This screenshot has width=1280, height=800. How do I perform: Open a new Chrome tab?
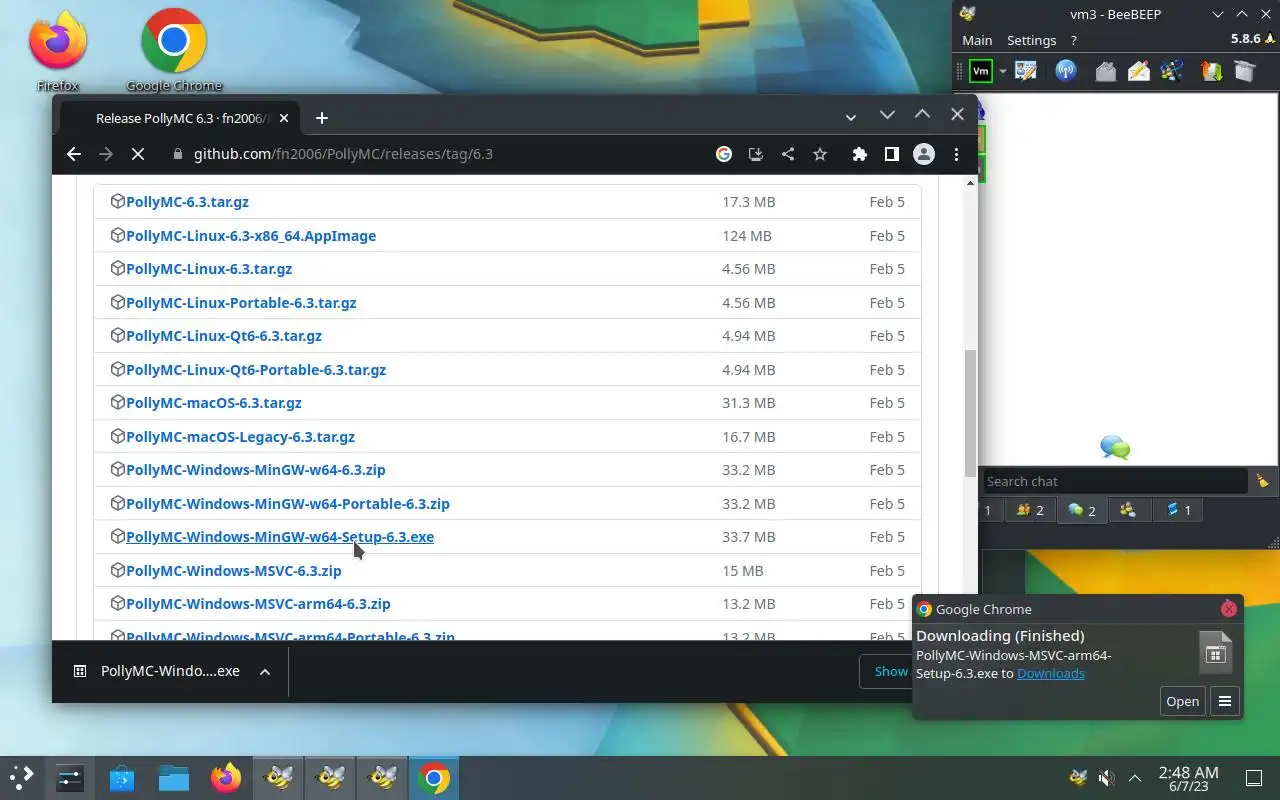(321, 118)
